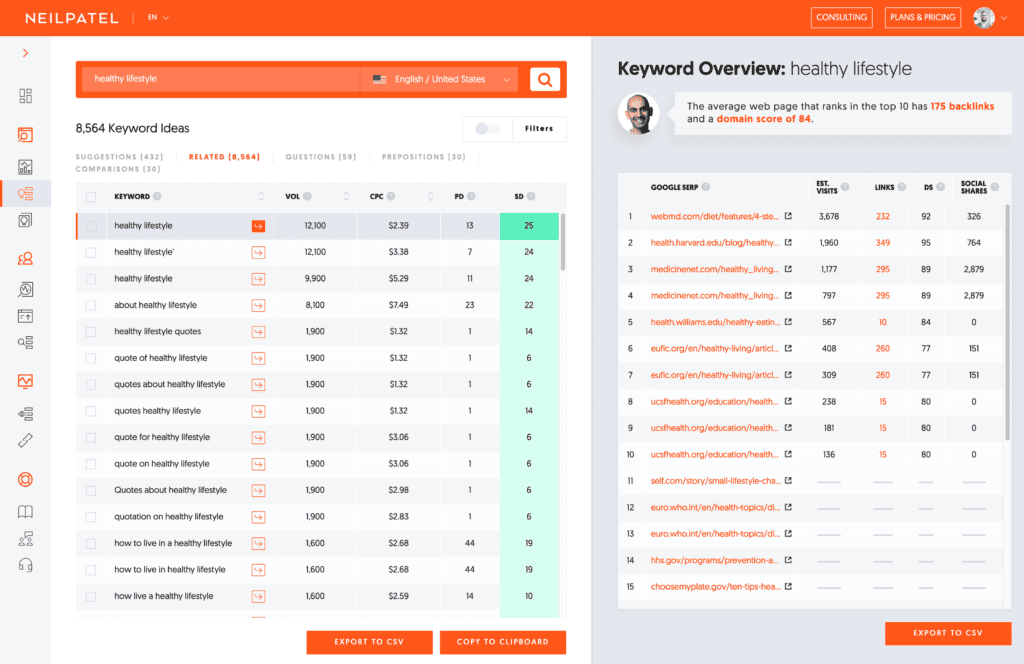Check the box for 'quotation on healthy lifestyle'
The width and height of the screenshot is (1024, 664).
[91, 517]
